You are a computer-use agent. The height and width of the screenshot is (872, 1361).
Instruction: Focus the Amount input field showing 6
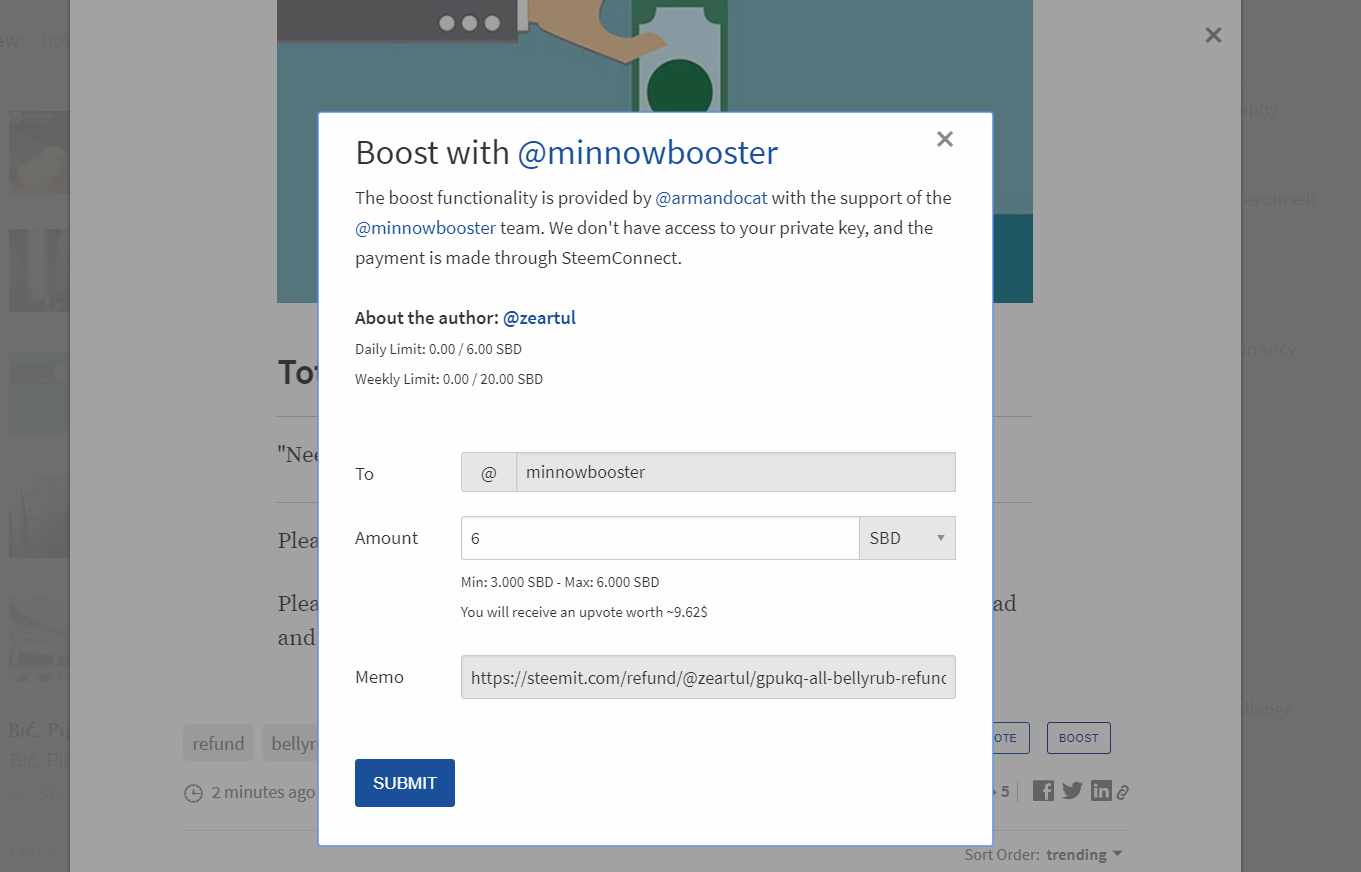click(660, 538)
